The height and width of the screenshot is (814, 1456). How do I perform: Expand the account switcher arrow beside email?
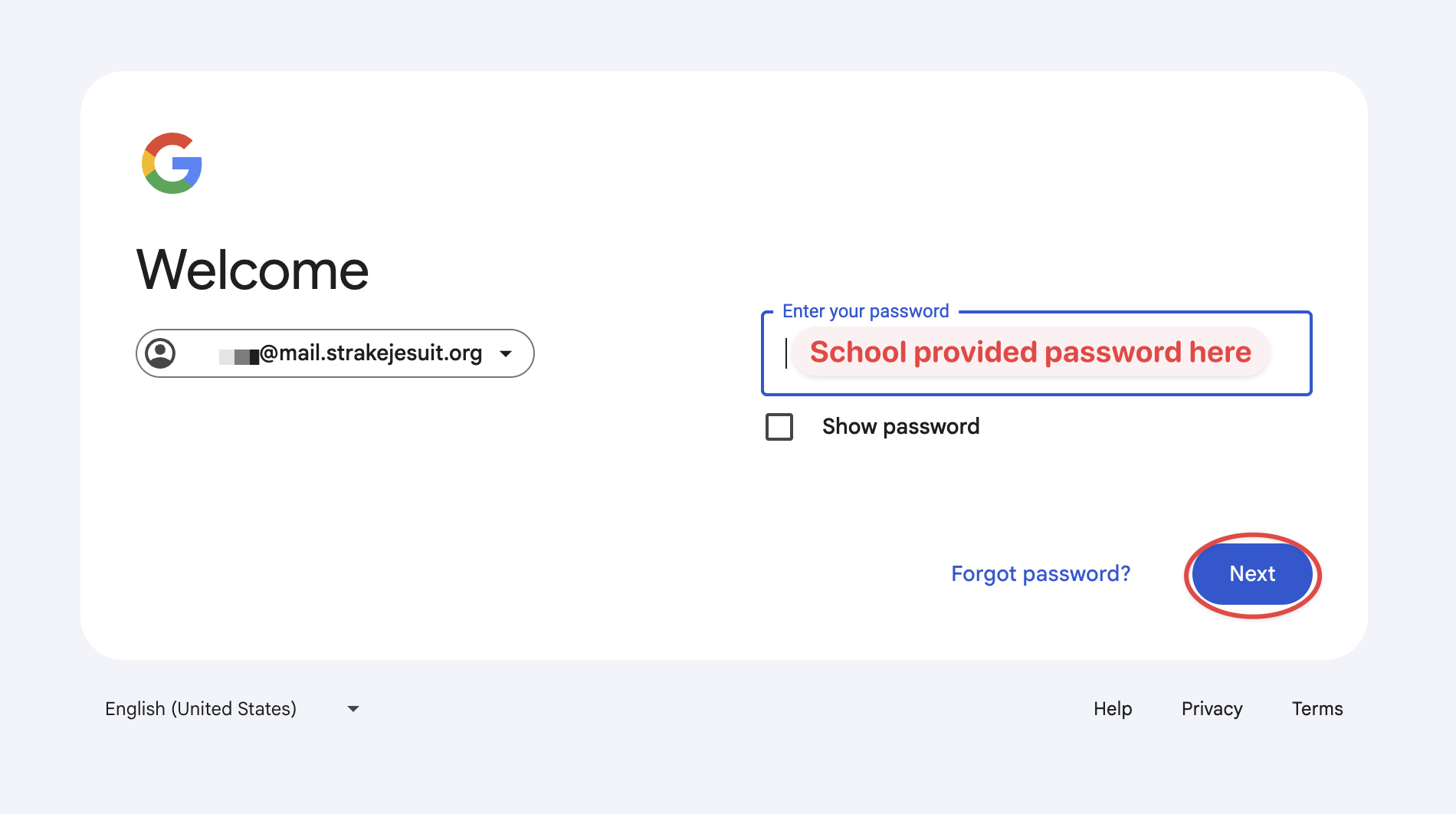pos(506,353)
